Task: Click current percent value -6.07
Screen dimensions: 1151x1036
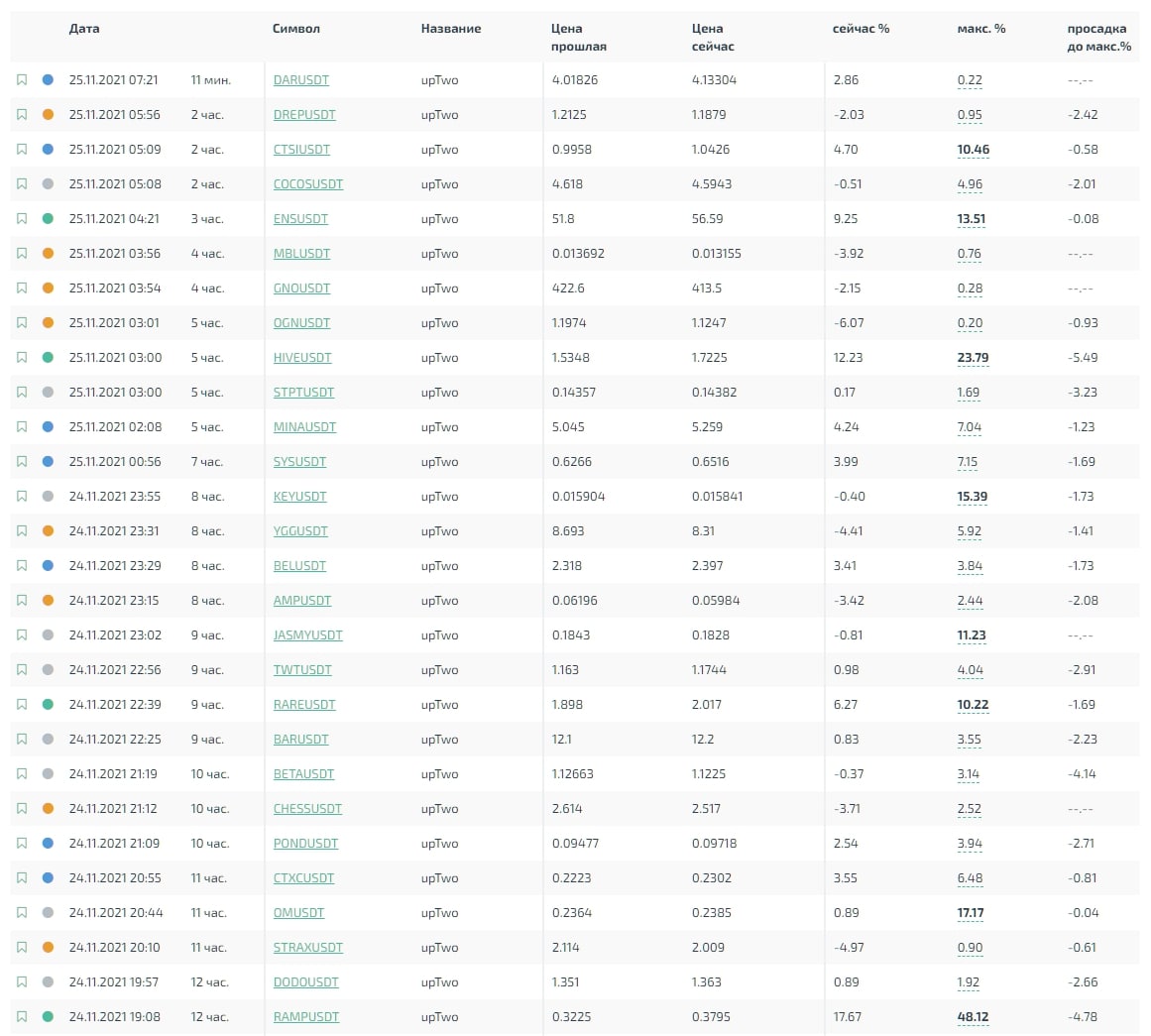Action: (x=849, y=323)
